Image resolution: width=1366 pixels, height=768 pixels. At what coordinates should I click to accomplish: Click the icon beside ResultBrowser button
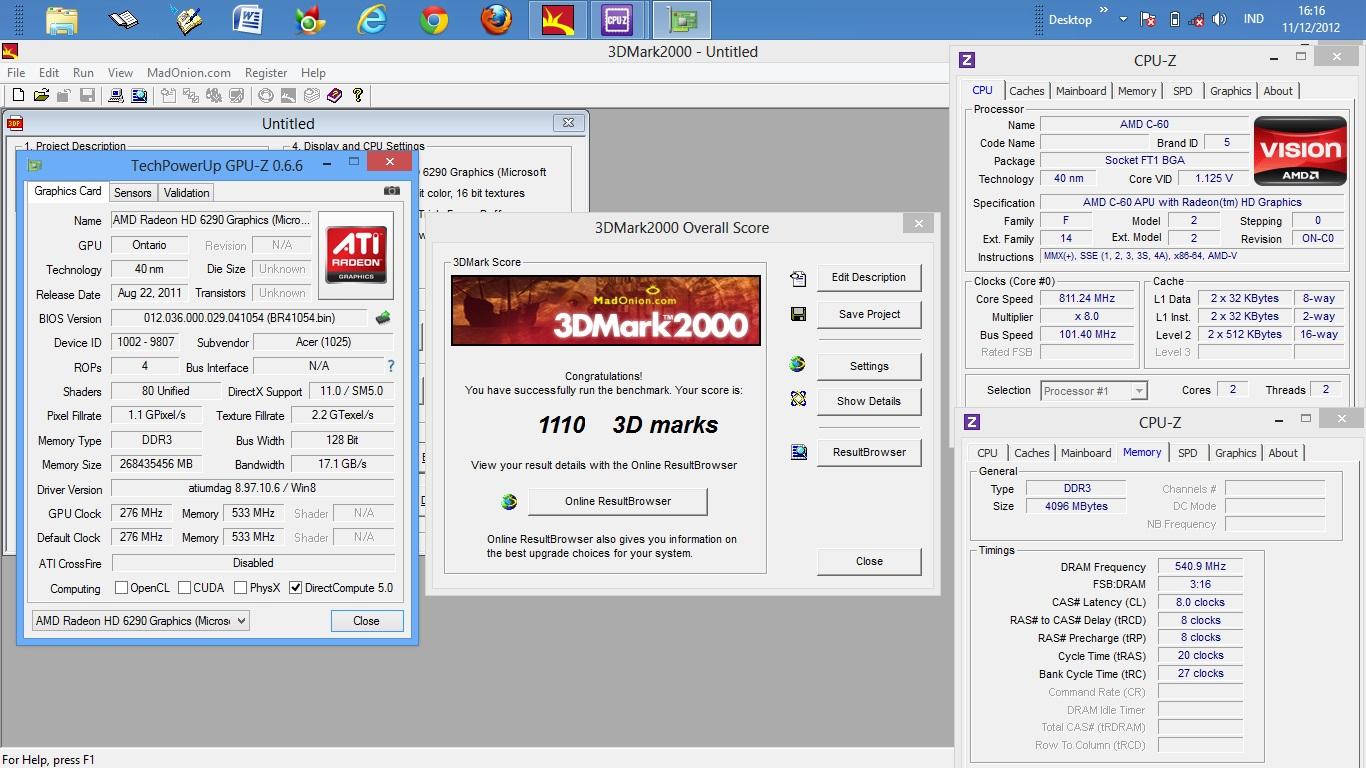click(x=798, y=452)
